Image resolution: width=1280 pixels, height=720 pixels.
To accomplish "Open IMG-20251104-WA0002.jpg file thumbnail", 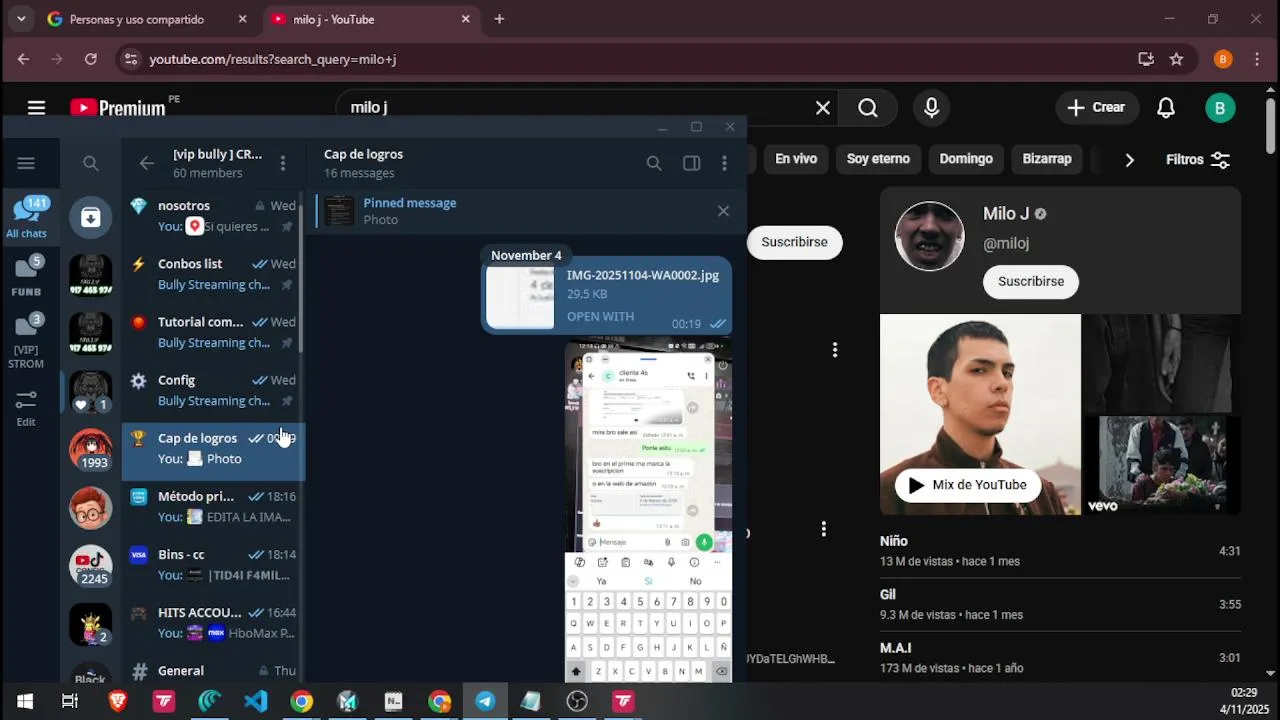I will click(x=520, y=297).
